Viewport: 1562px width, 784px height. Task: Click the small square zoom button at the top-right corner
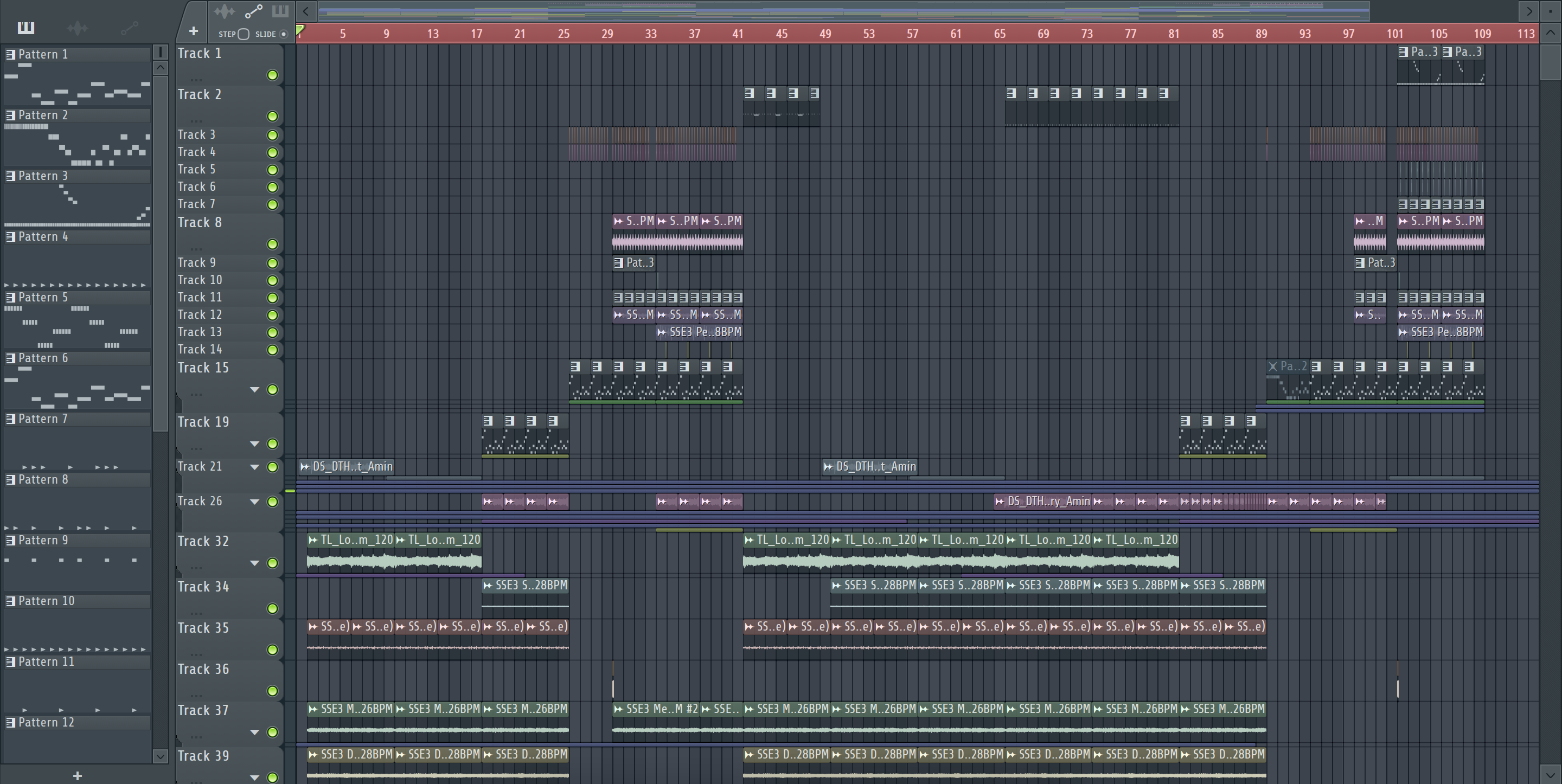tap(1551, 11)
